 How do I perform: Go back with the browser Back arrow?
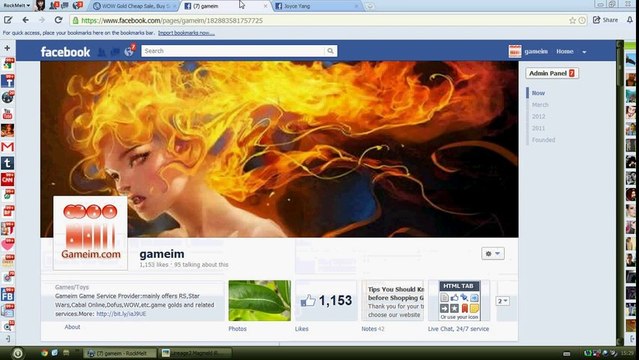(x=26, y=20)
